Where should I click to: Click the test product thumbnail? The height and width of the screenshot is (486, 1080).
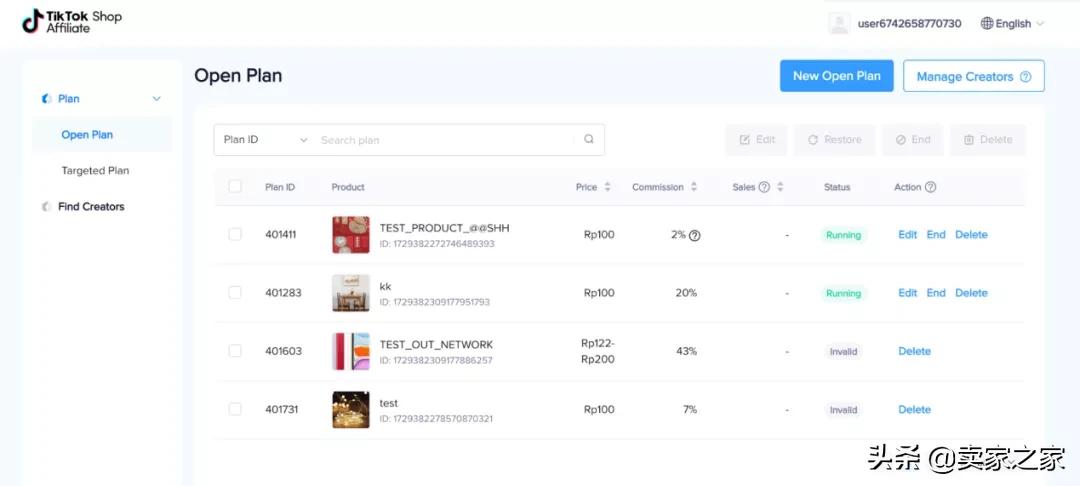click(x=351, y=410)
